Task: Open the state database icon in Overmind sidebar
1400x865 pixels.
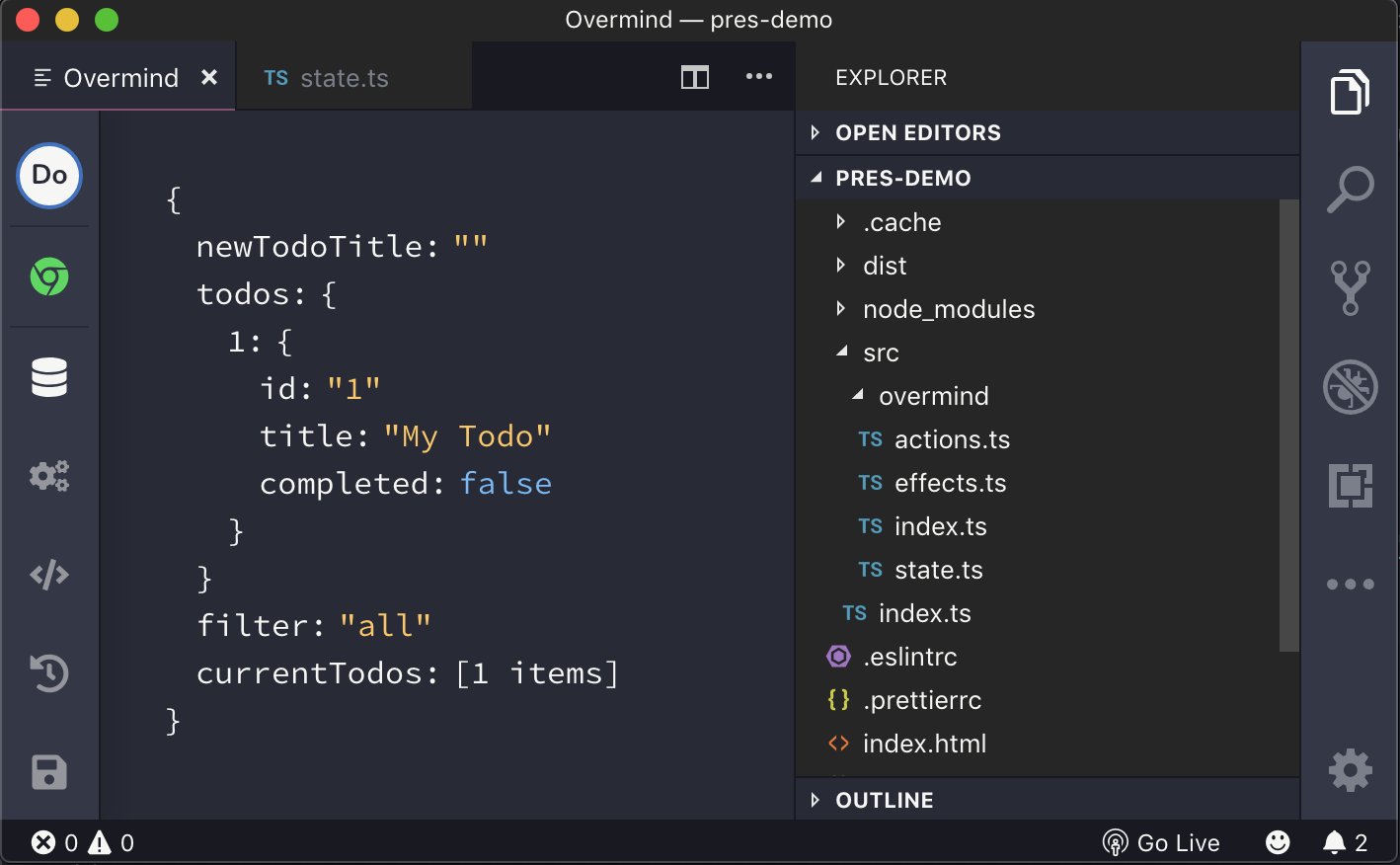Action: (x=49, y=377)
